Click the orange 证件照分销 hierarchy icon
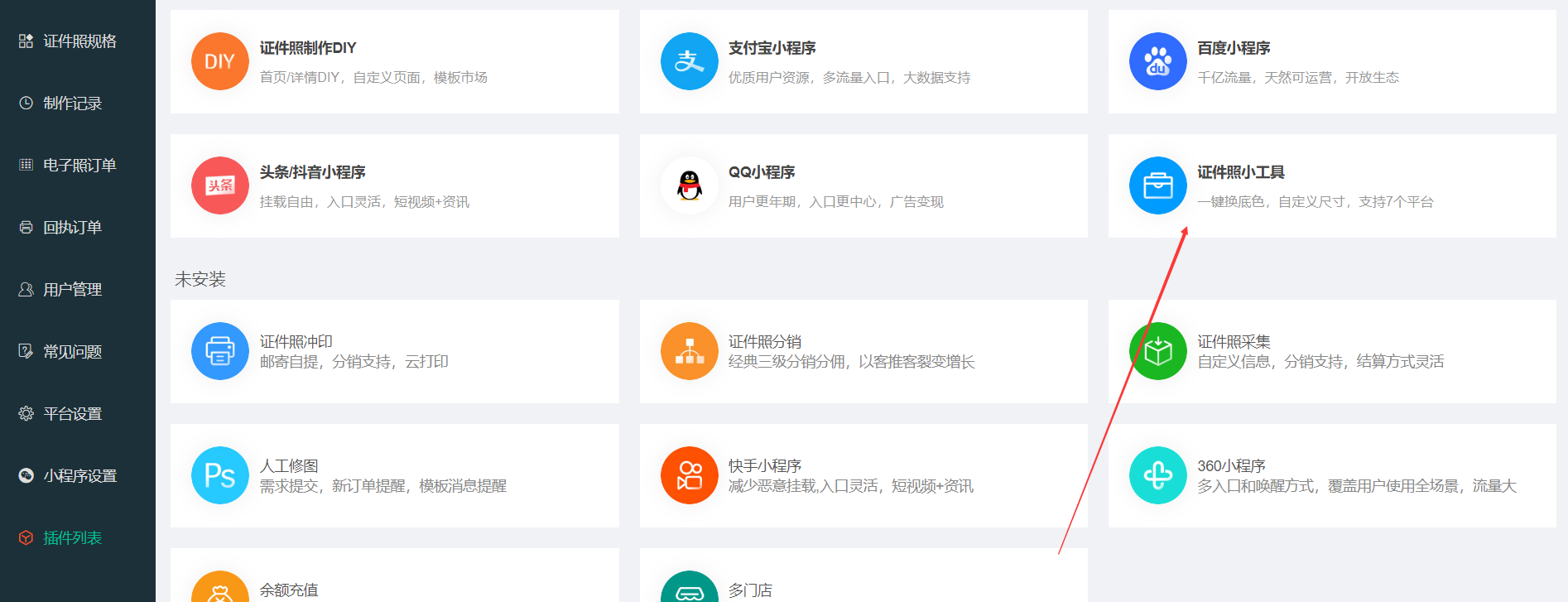Image resolution: width=1568 pixels, height=602 pixels. click(690, 351)
